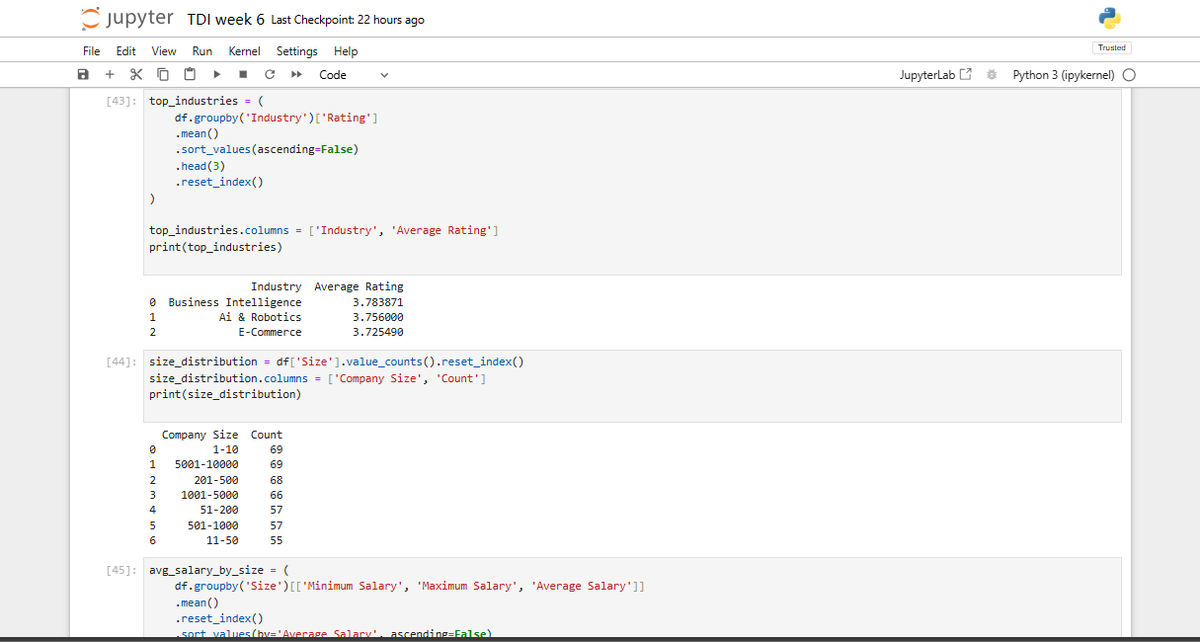Select the cell 43 prompt label

[120, 101]
